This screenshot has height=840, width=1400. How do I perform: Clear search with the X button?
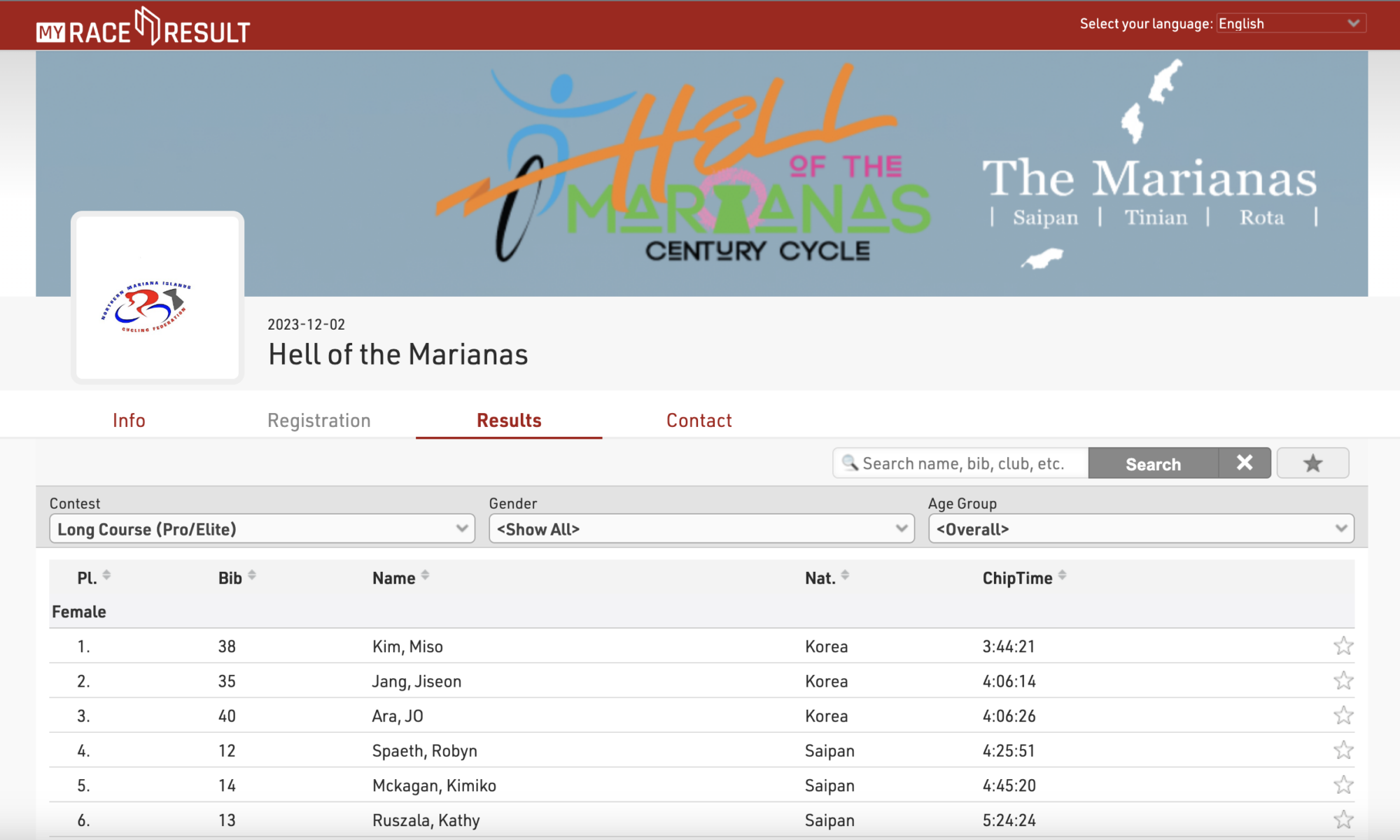point(1244,463)
